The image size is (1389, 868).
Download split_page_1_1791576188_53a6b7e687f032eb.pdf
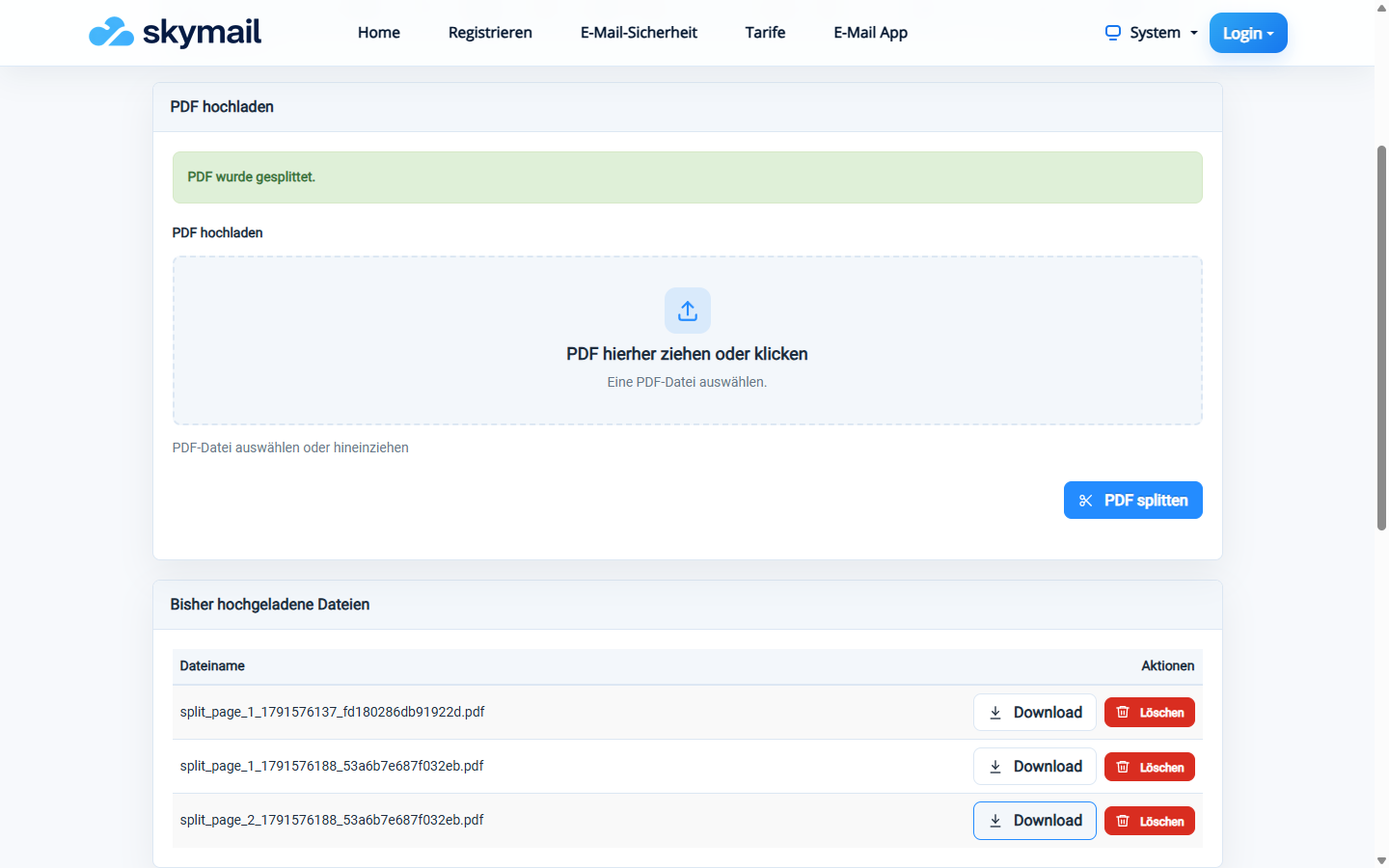[x=1035, y=767]
